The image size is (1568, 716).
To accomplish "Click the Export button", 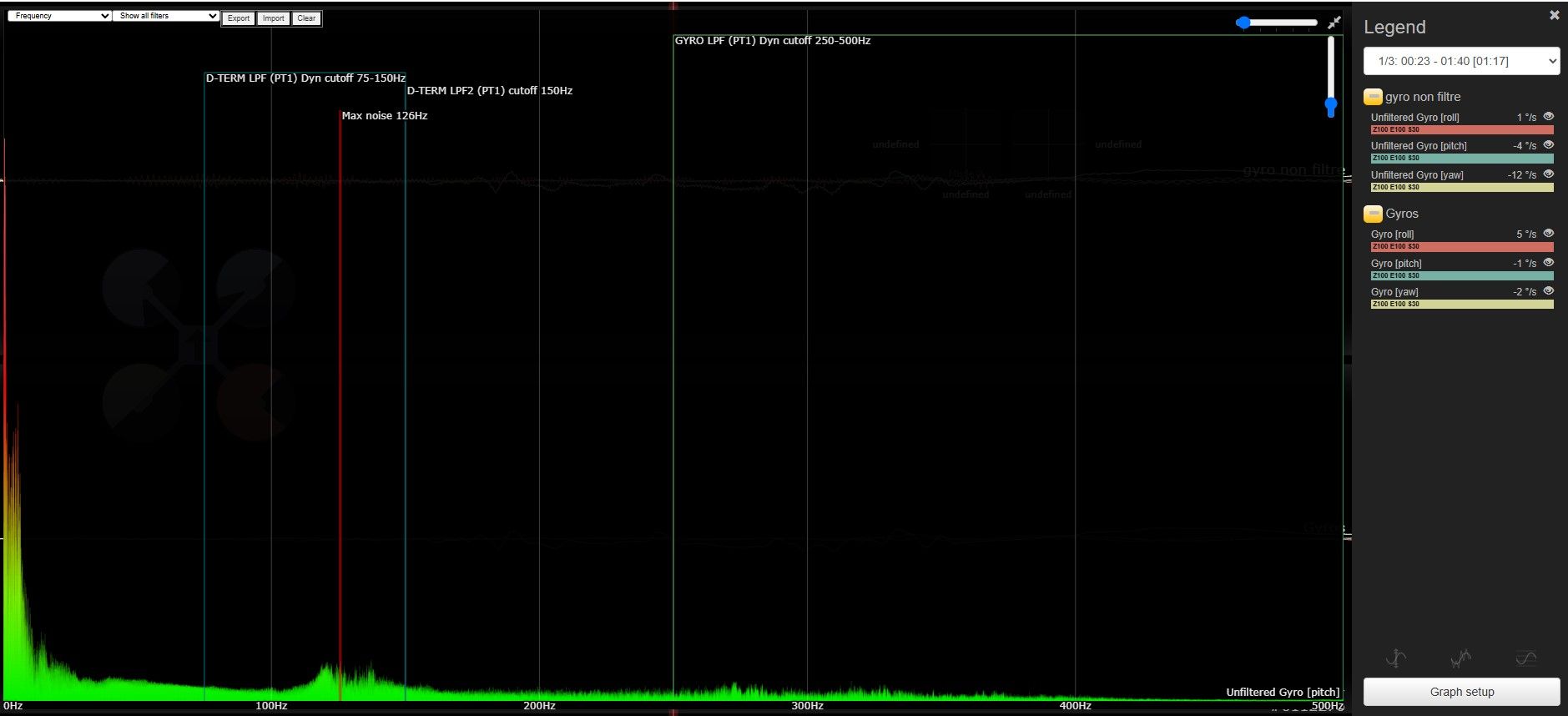I will [239, 18].
